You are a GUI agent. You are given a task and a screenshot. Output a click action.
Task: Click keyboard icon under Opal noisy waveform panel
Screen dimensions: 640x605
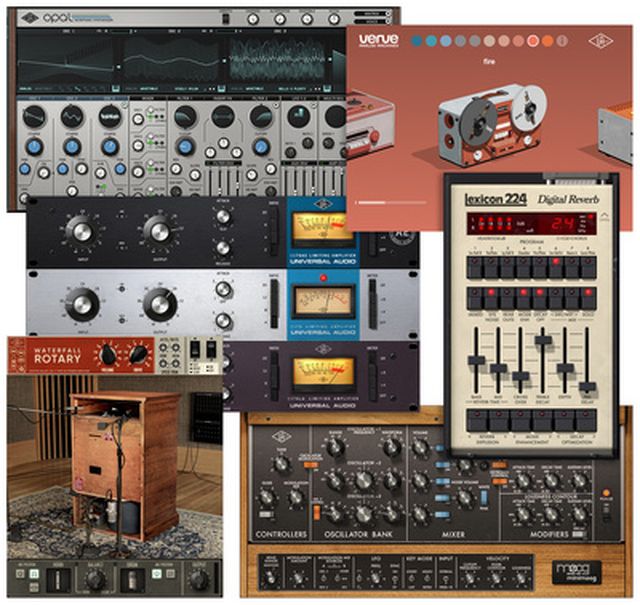tap(328, 88)
